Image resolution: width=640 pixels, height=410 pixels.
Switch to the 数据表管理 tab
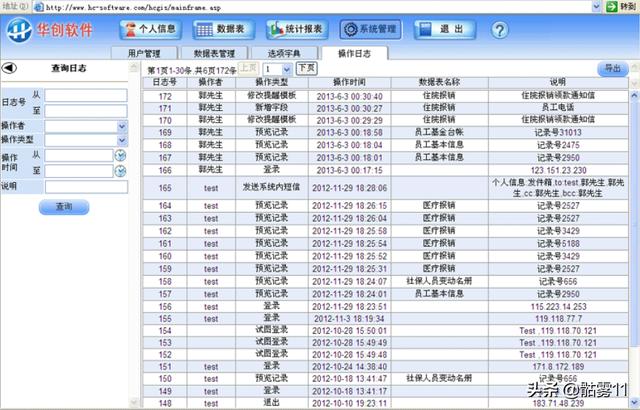pos(214,53)
